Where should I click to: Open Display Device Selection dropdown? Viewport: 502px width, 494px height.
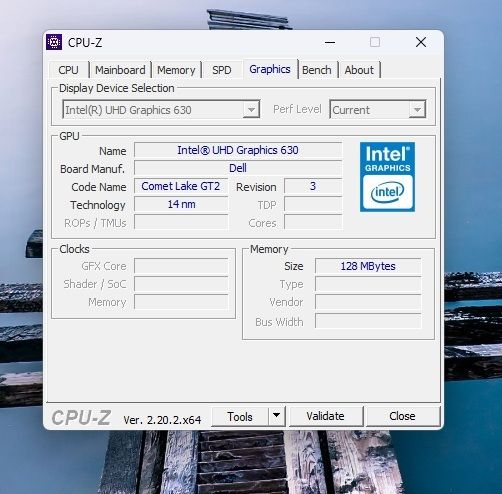(x=161, y=109)
